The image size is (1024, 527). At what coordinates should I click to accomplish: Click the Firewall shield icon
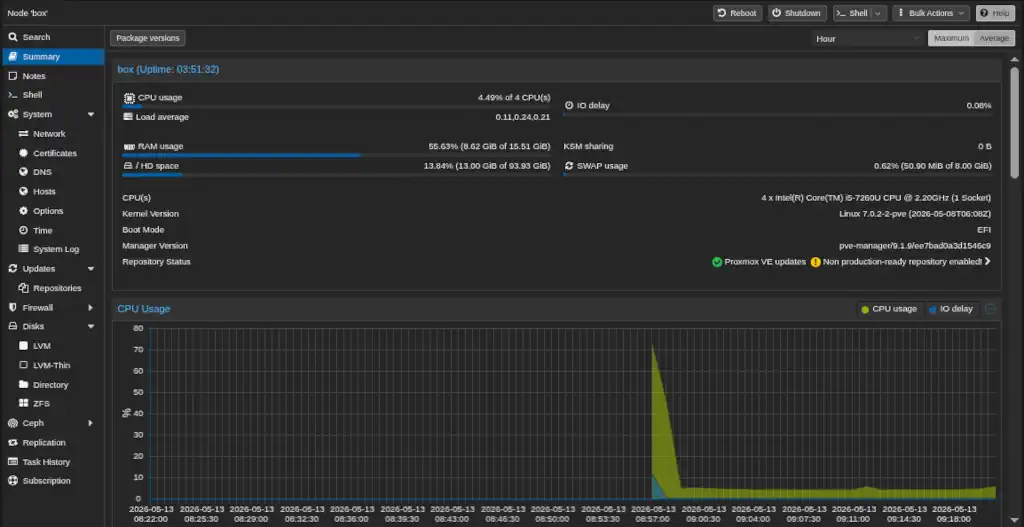point(12,307)
